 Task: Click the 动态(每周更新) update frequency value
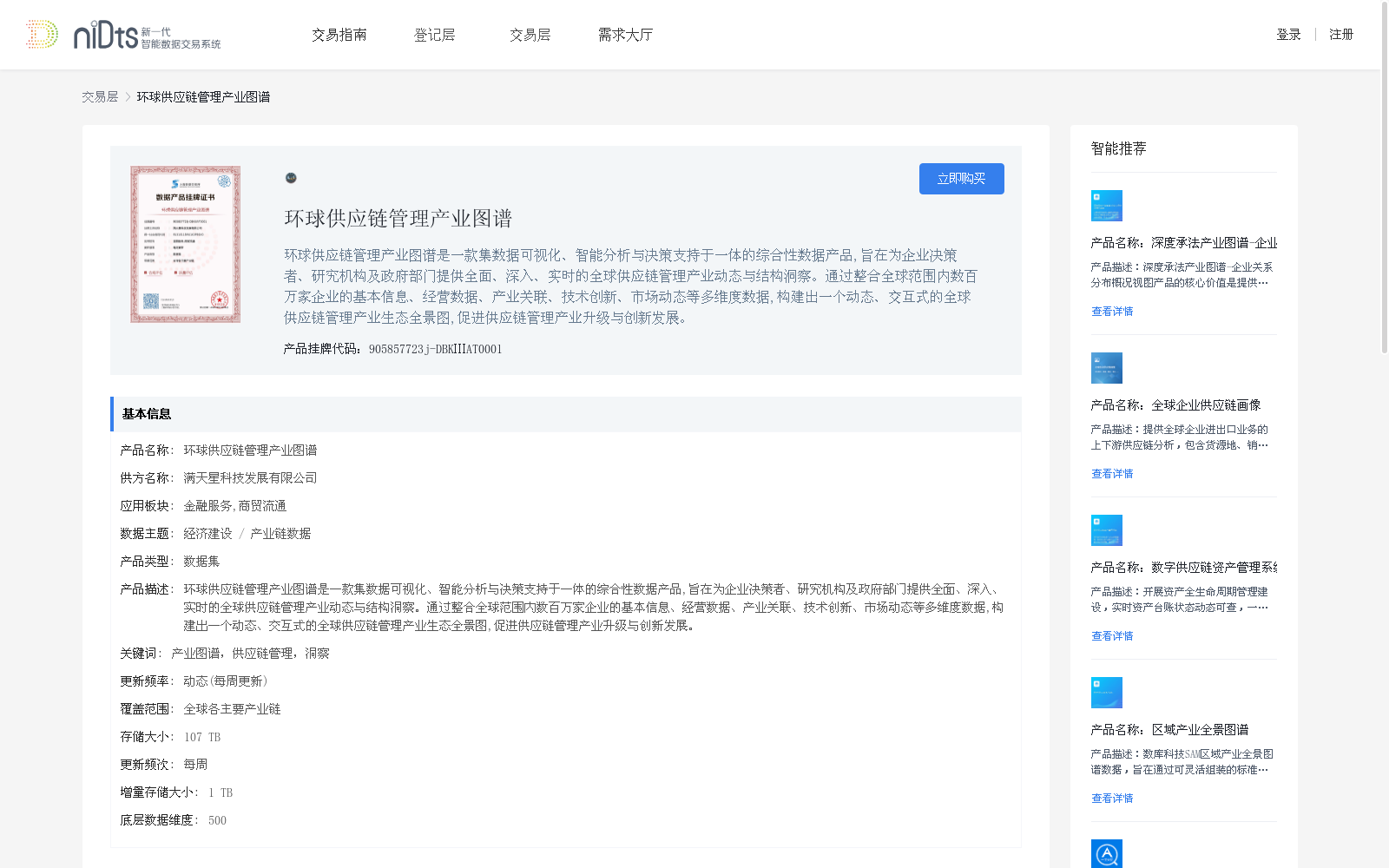click(x=227, y=681)
